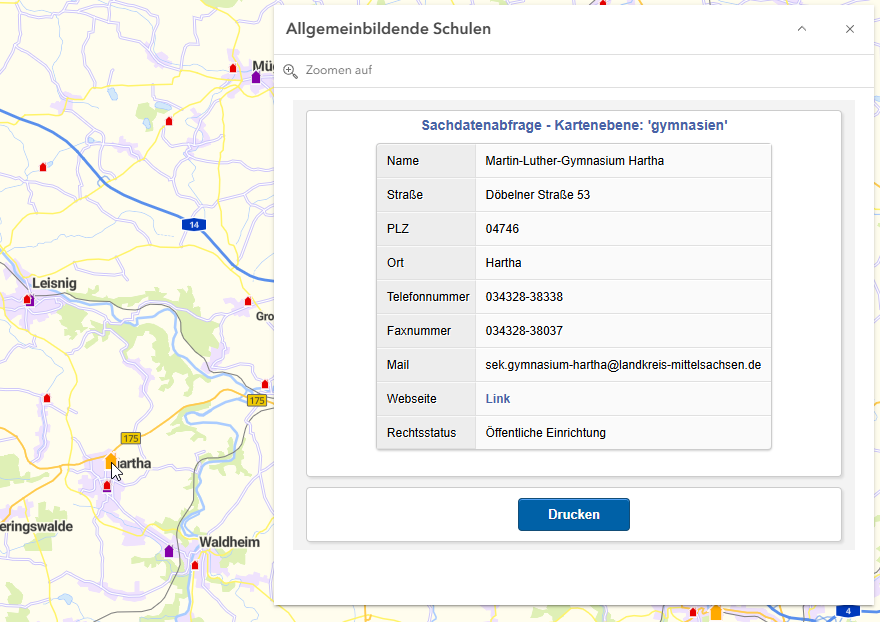Click the blue B14 road shield
The width and height of the screenshot is (880, 622).
click(x=195, y=225)
